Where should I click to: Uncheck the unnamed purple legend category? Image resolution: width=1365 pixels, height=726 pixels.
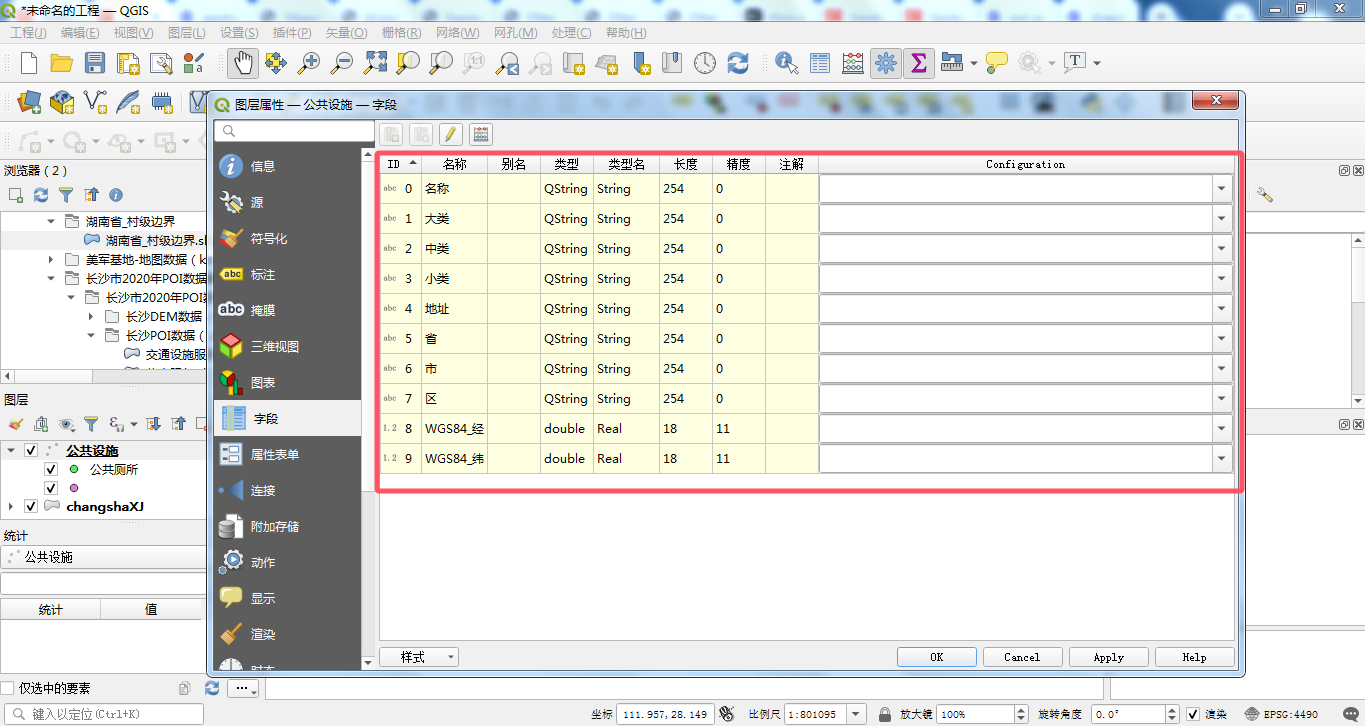tap(51, 488)
